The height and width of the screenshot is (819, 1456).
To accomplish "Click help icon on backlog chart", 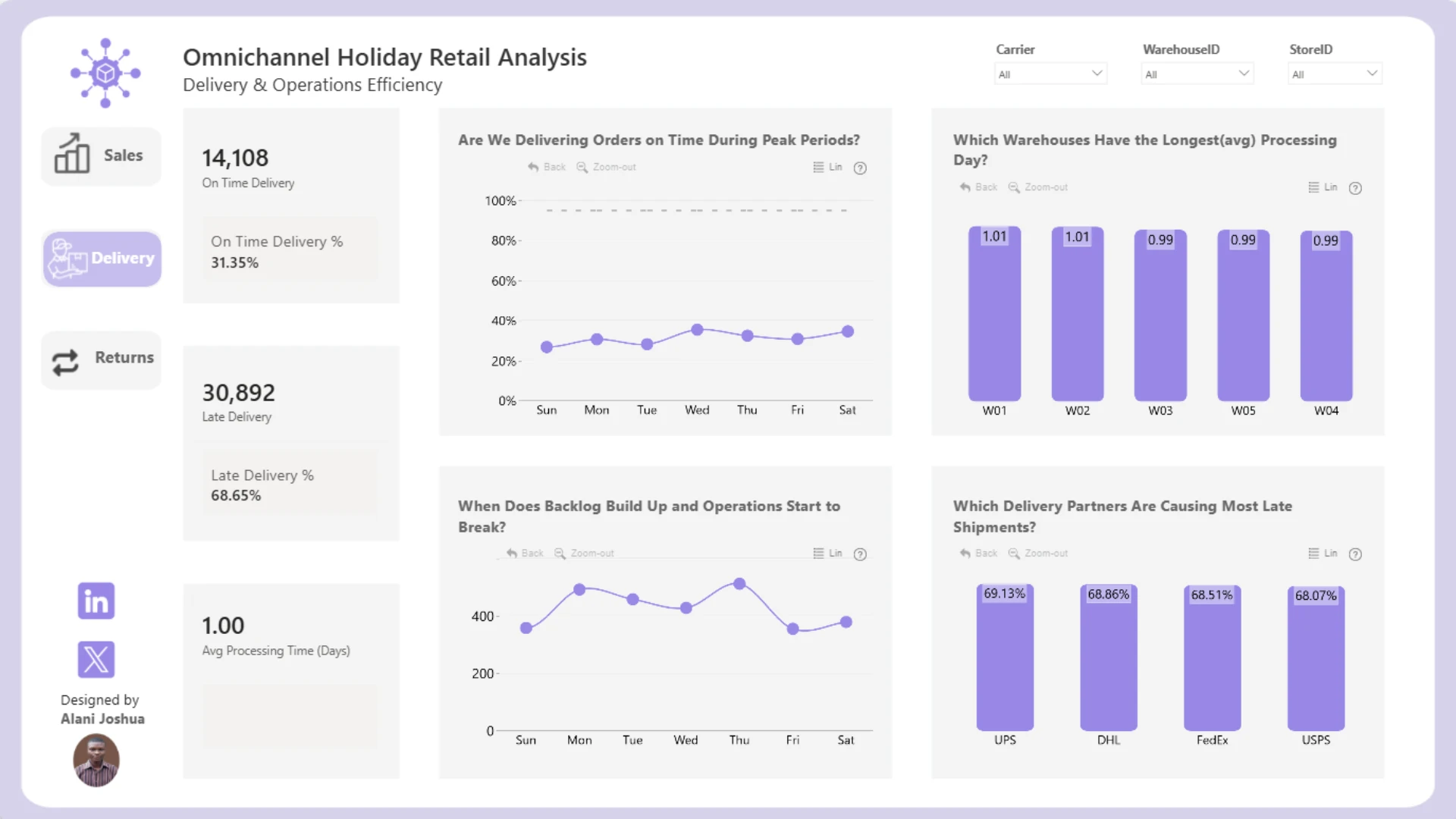I will (860, 554).
